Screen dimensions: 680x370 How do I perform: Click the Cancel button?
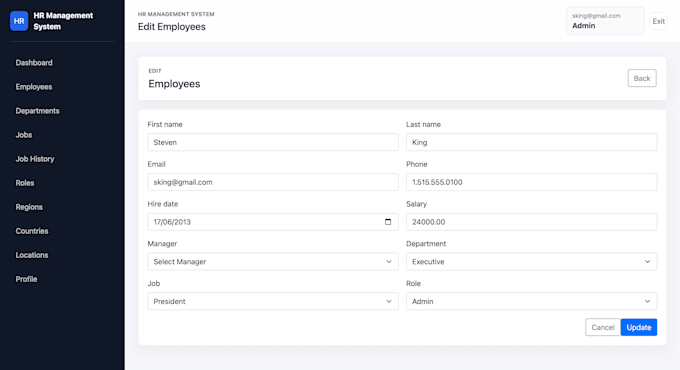(603, 327)
